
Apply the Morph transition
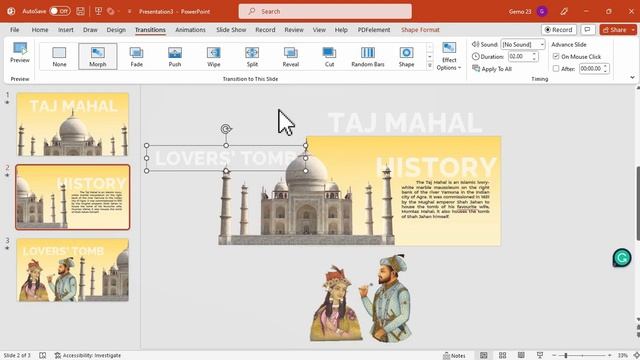click(98, 56)
